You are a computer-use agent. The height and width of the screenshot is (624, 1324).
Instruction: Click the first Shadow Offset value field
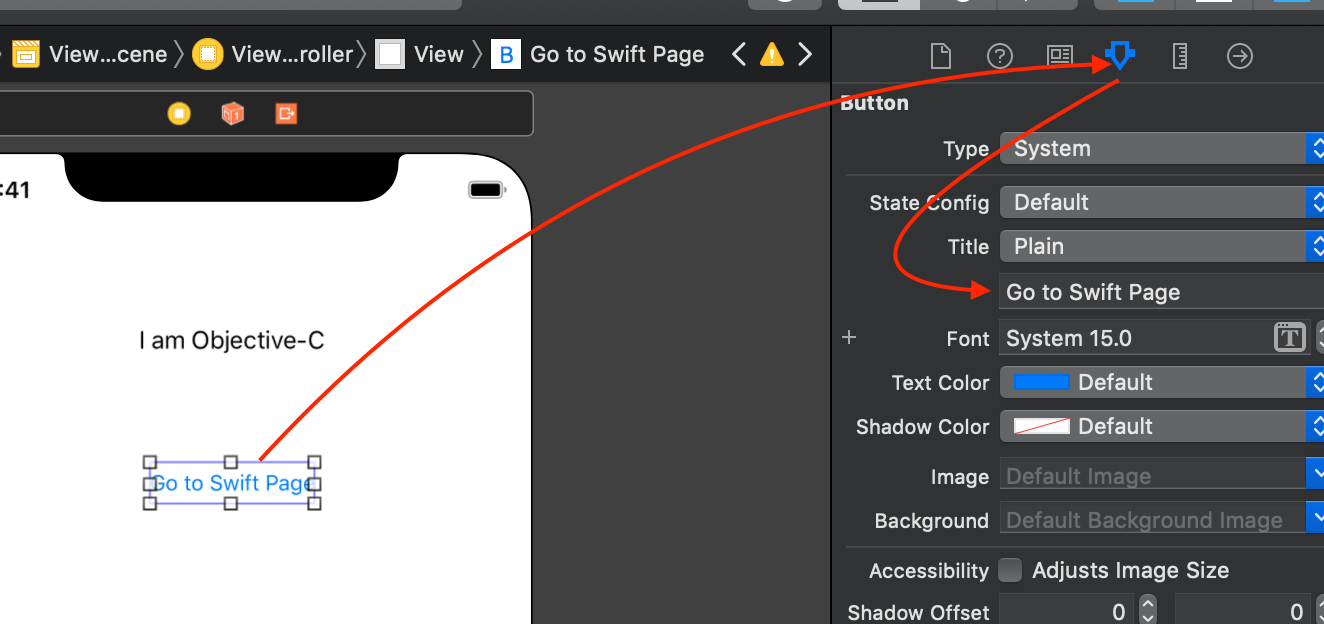pyautogui.click(x=1067, y=611)
